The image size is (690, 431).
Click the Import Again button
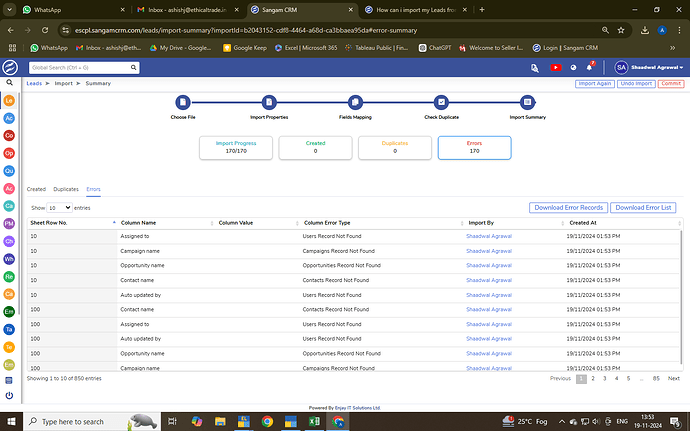pyautogui.click(x=595, y=84)
